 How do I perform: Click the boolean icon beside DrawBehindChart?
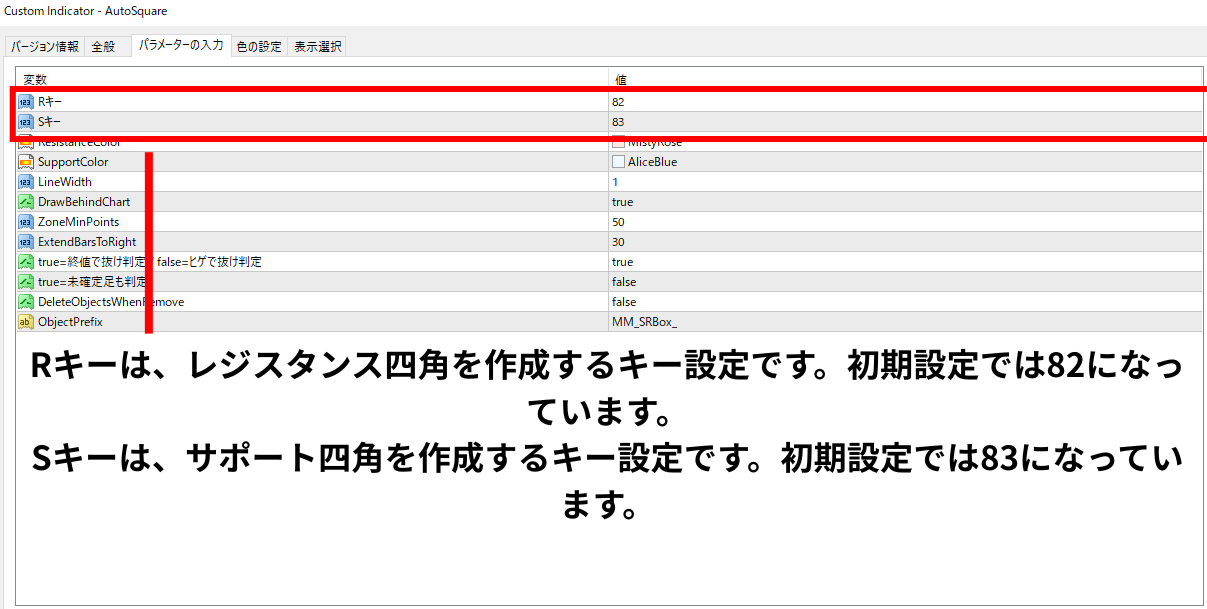tap(26, 202)
